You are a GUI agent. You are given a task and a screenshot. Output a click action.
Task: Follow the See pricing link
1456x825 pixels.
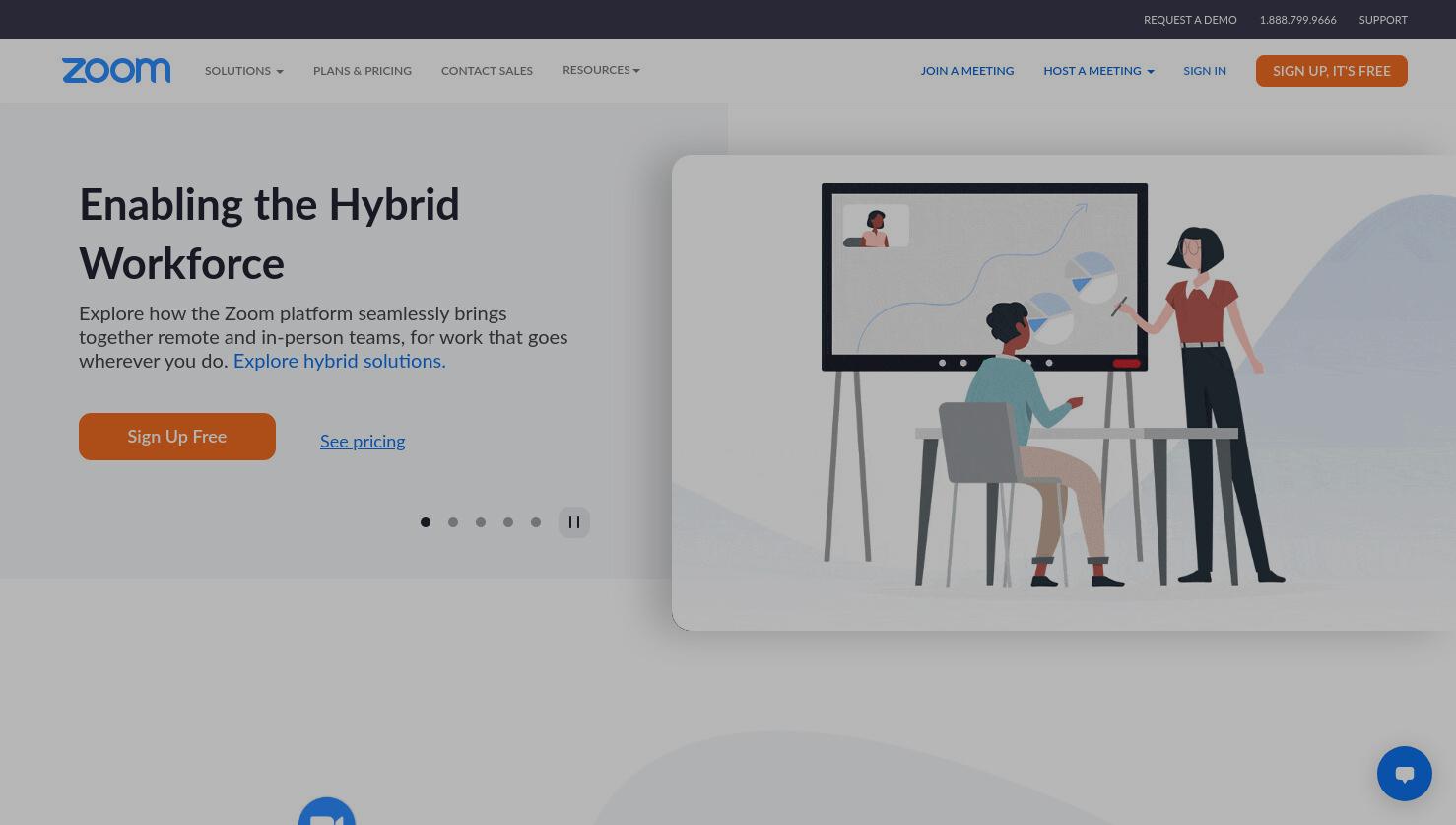(x=363, y=442)
